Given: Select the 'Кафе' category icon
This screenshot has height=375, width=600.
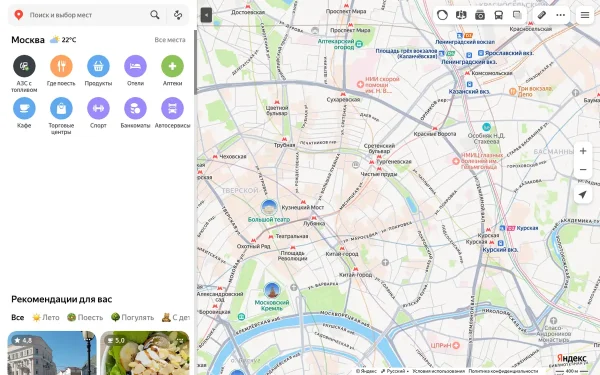Looking at the screenshot, I should 24,108.
